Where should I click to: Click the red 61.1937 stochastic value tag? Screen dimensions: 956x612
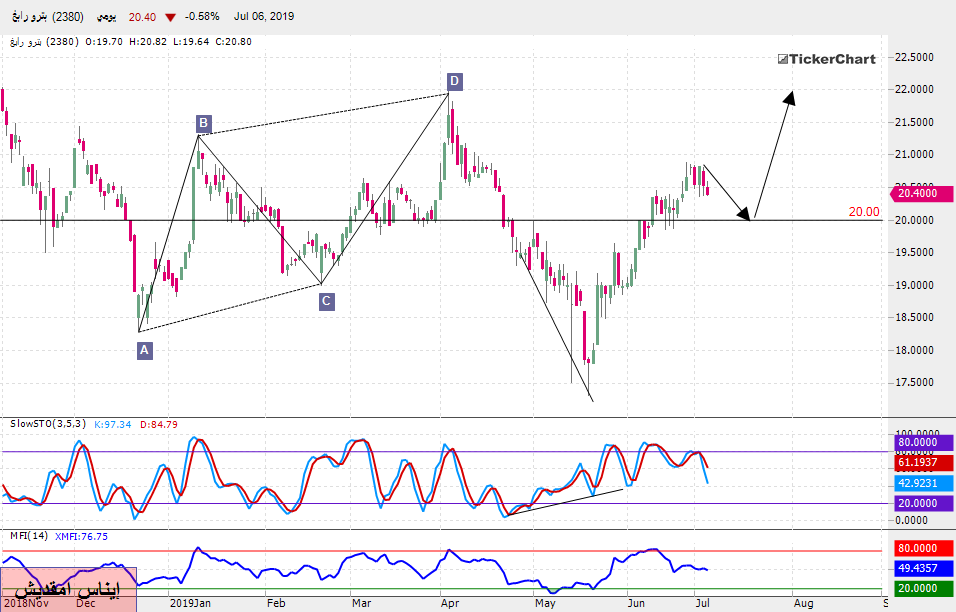point(918,463)
